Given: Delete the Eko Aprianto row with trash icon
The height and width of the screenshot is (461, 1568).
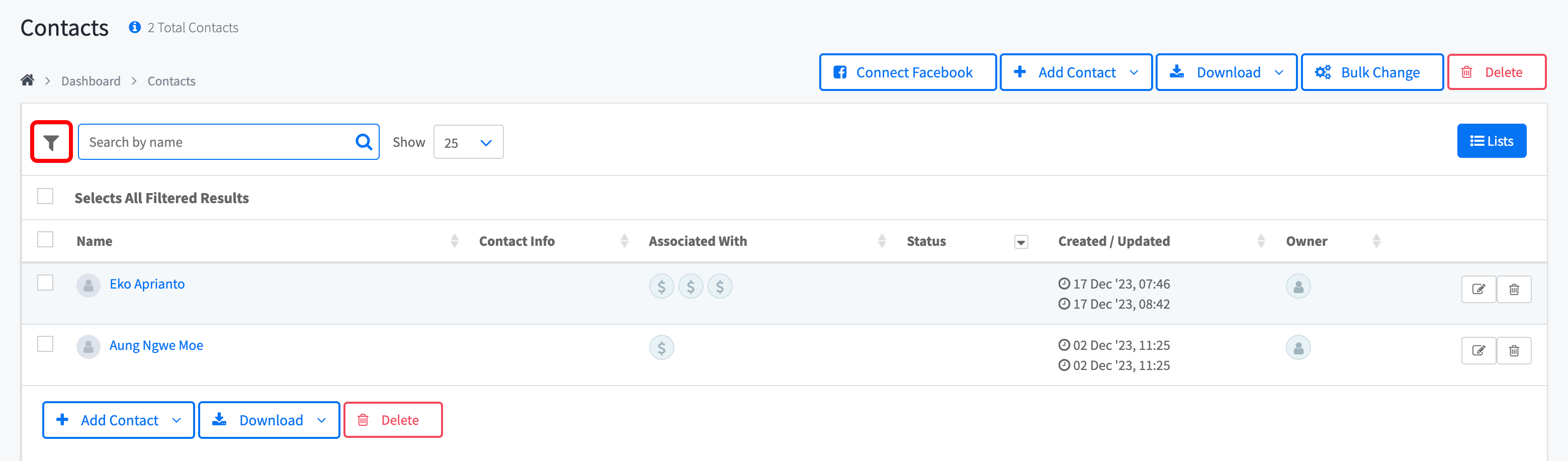Looking at the screenshot, I should point(1514,289).
